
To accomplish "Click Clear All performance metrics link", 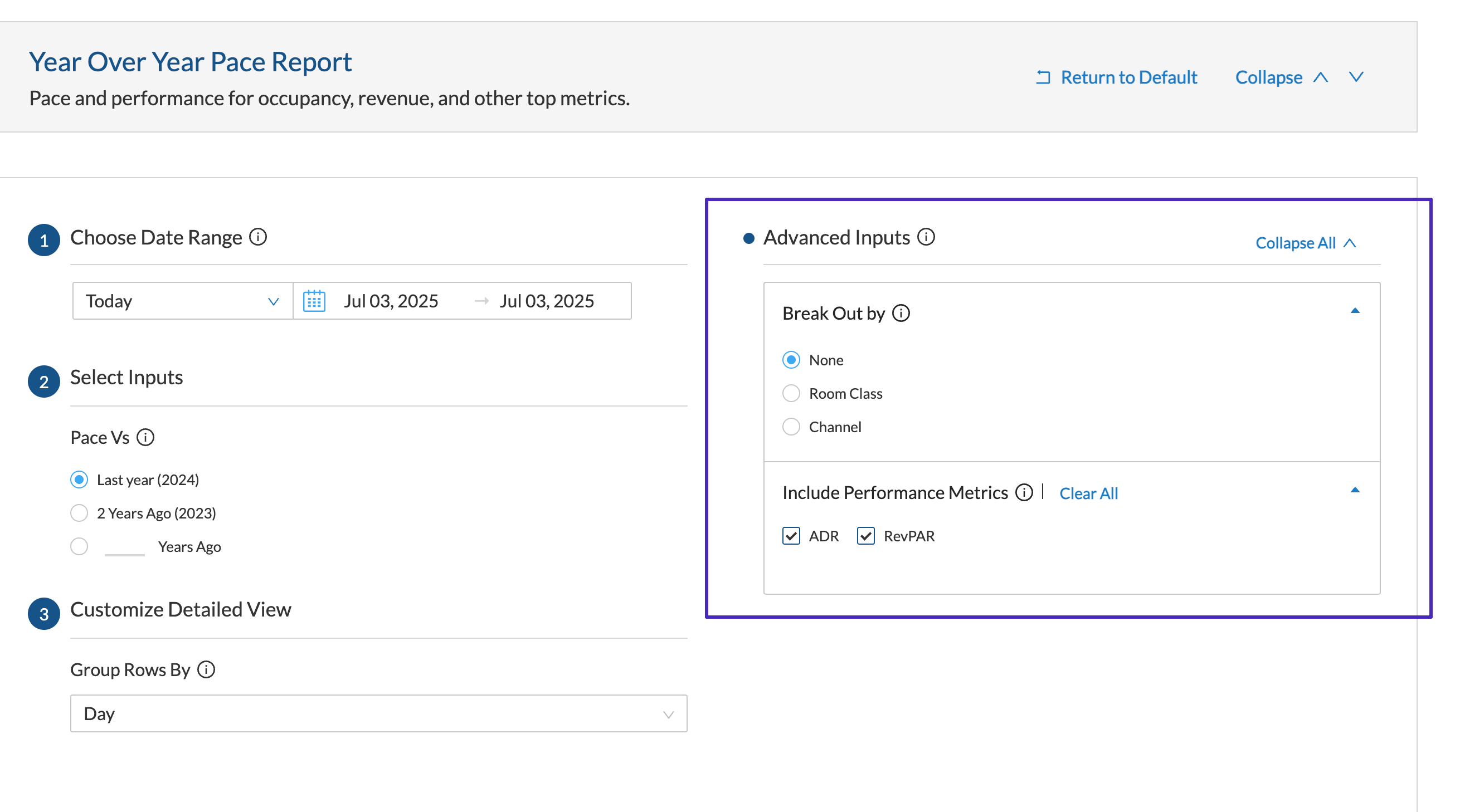I will click(x=1088, y=493).
